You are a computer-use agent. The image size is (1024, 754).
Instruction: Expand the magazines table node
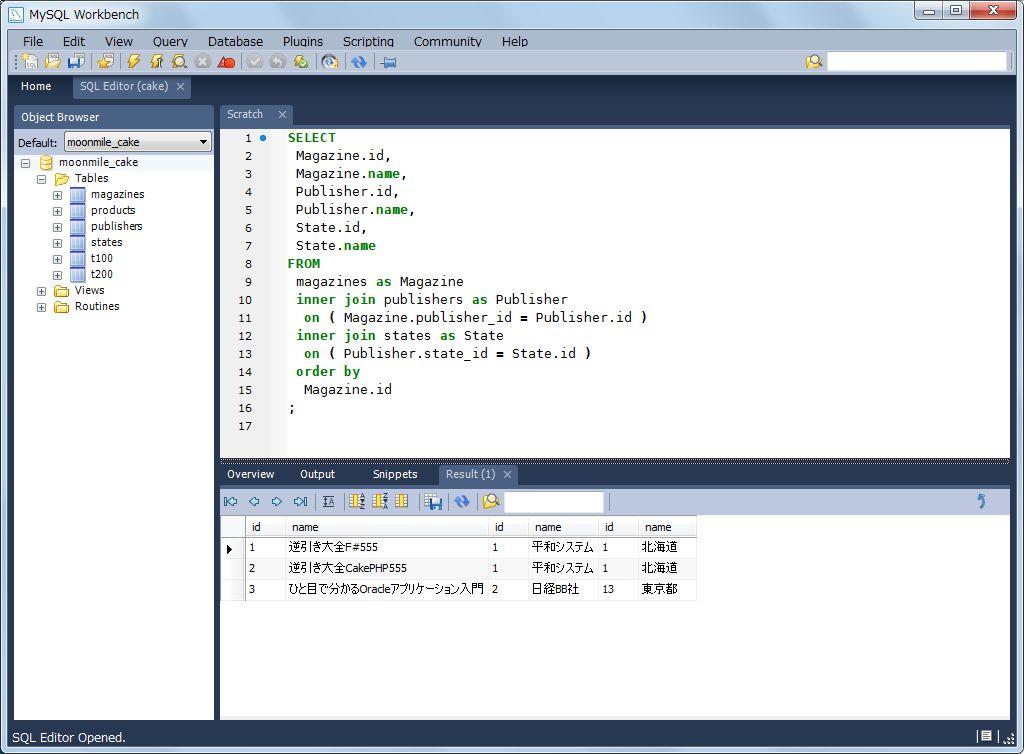pyautogui.click(x=57, y=195)
